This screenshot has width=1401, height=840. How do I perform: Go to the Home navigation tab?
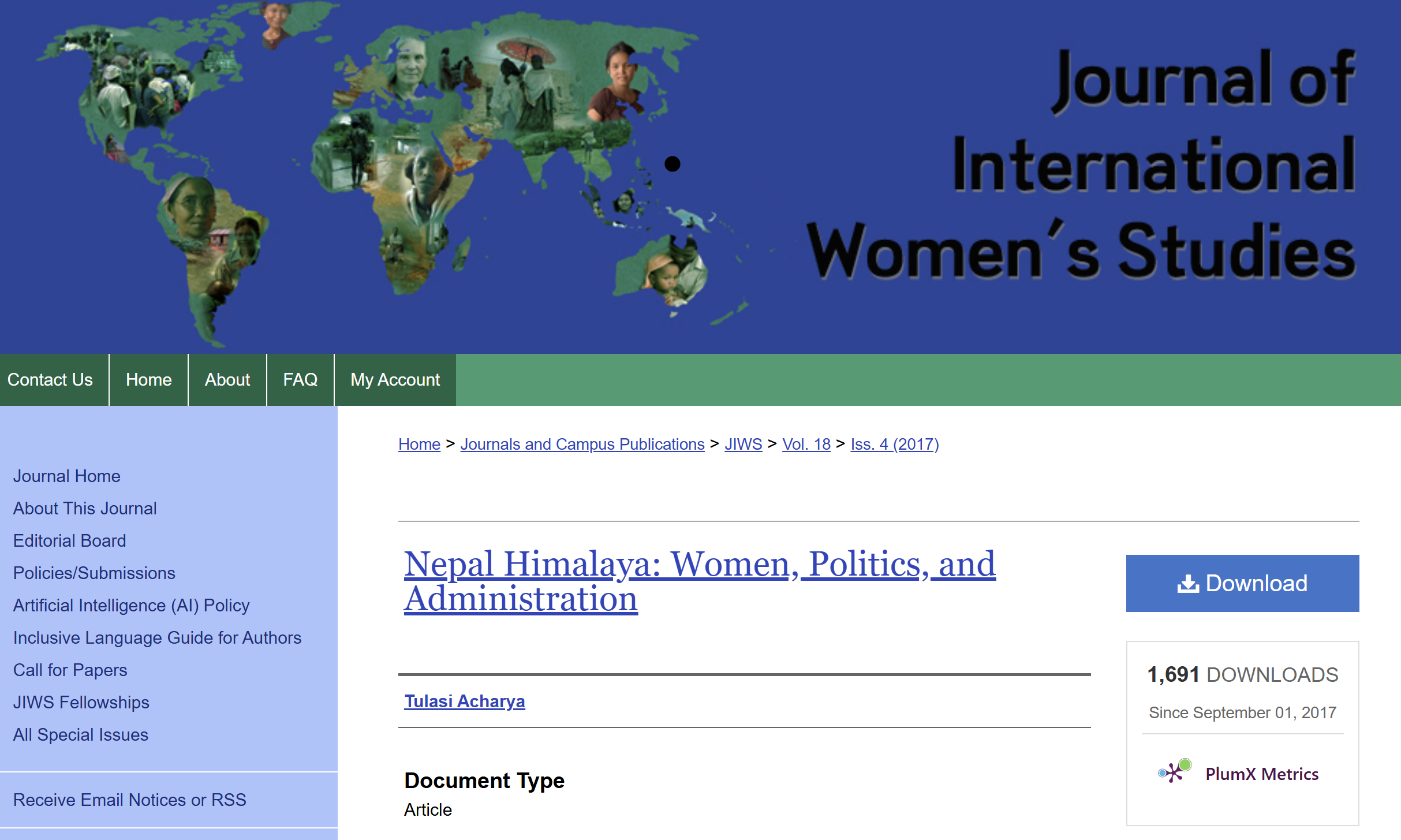tap(148, 379)
